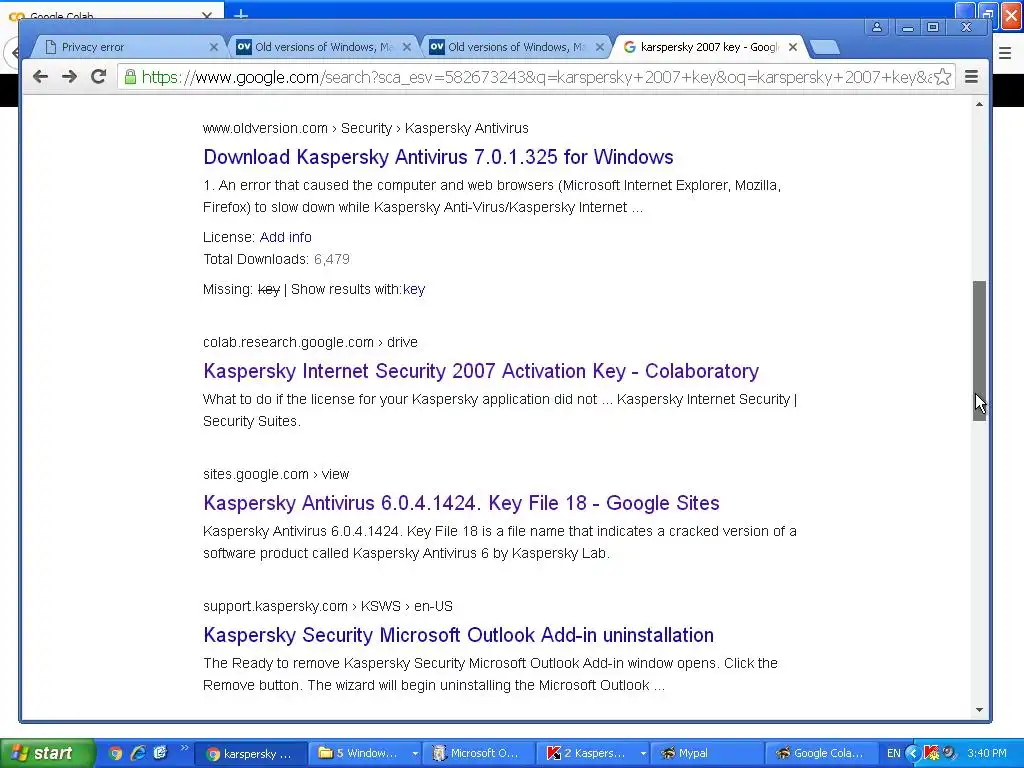Switch to the first Old versions of Windows tab

(x=323, y=47)
